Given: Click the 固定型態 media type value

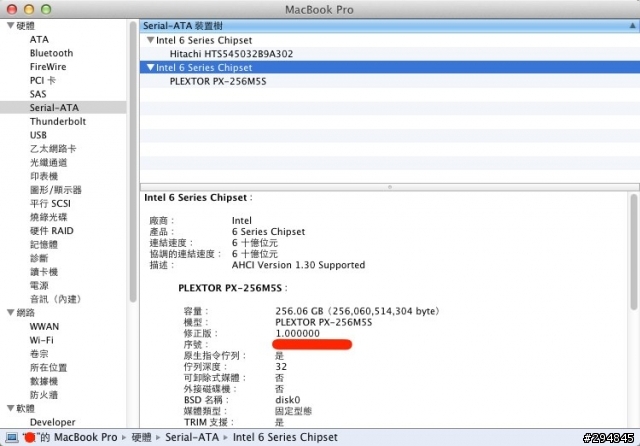Looking at the screenshot, I should point(293,411).
